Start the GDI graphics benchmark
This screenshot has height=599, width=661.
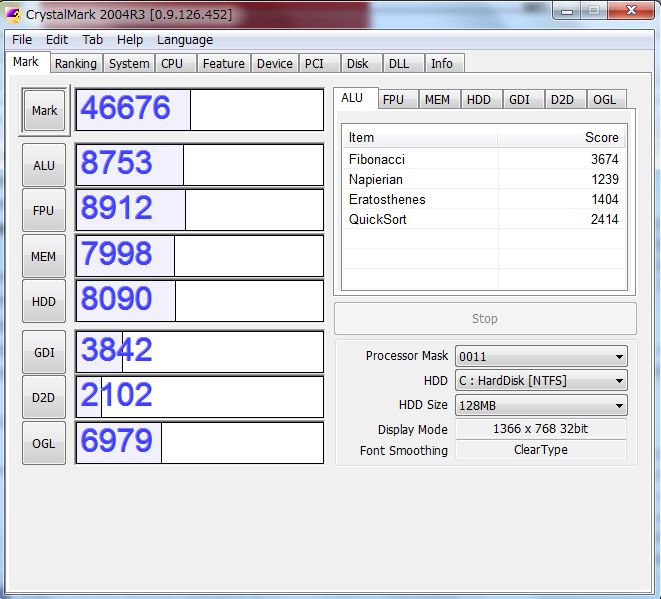click(x=44, y=352)
